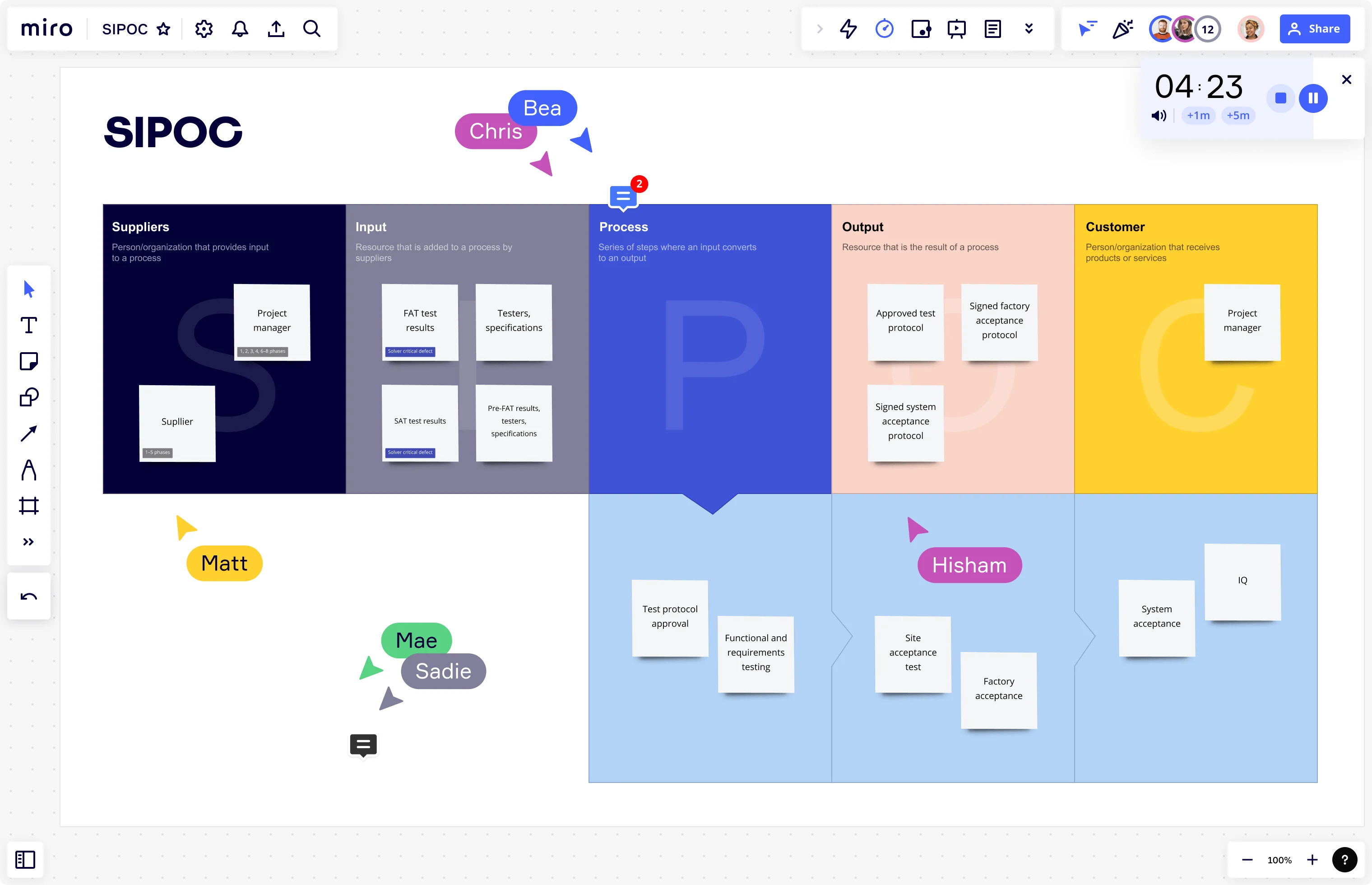Select the Shapes tool
The image size is (1372, 885).
[x=29, y=397]
